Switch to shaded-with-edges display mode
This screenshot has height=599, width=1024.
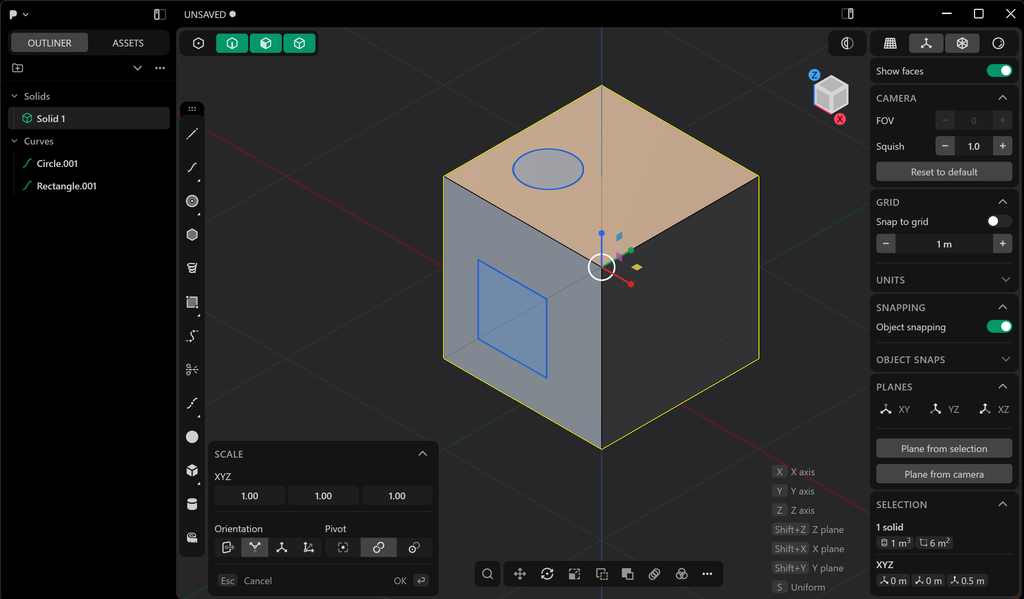pos(265,43)
